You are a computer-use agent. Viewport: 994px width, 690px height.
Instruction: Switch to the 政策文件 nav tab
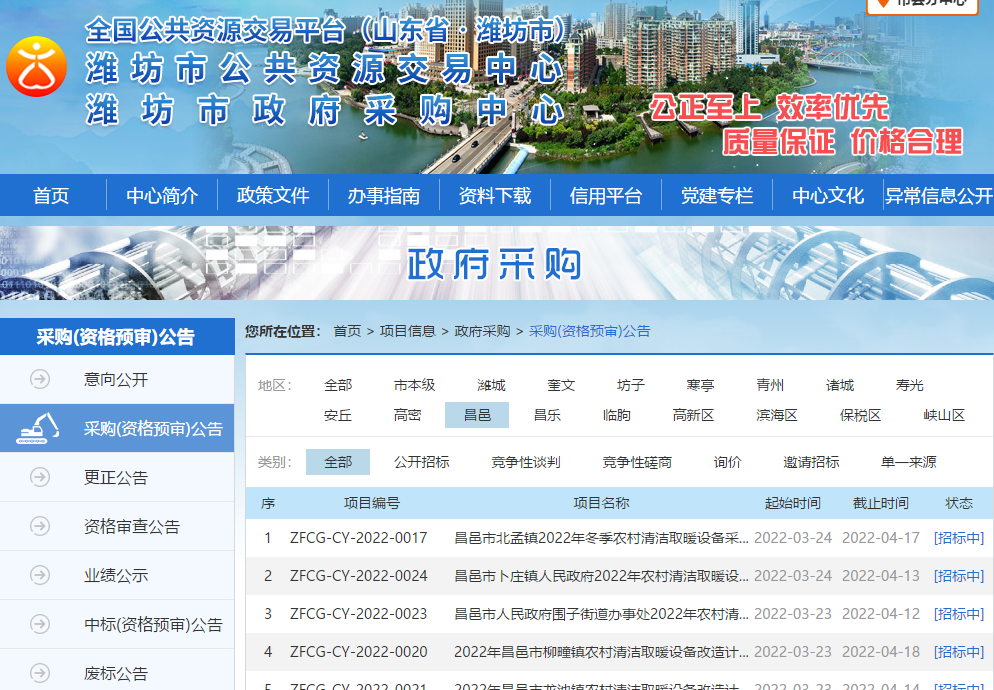point(273,196)
